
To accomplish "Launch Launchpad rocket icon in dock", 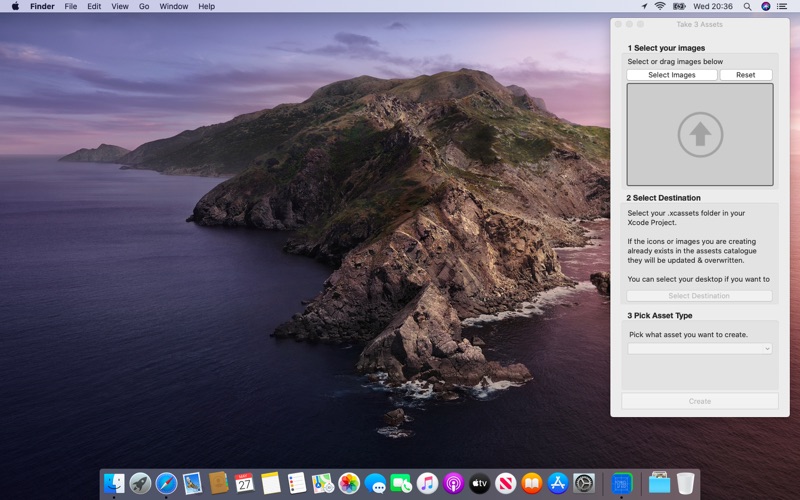I will 140,483.
